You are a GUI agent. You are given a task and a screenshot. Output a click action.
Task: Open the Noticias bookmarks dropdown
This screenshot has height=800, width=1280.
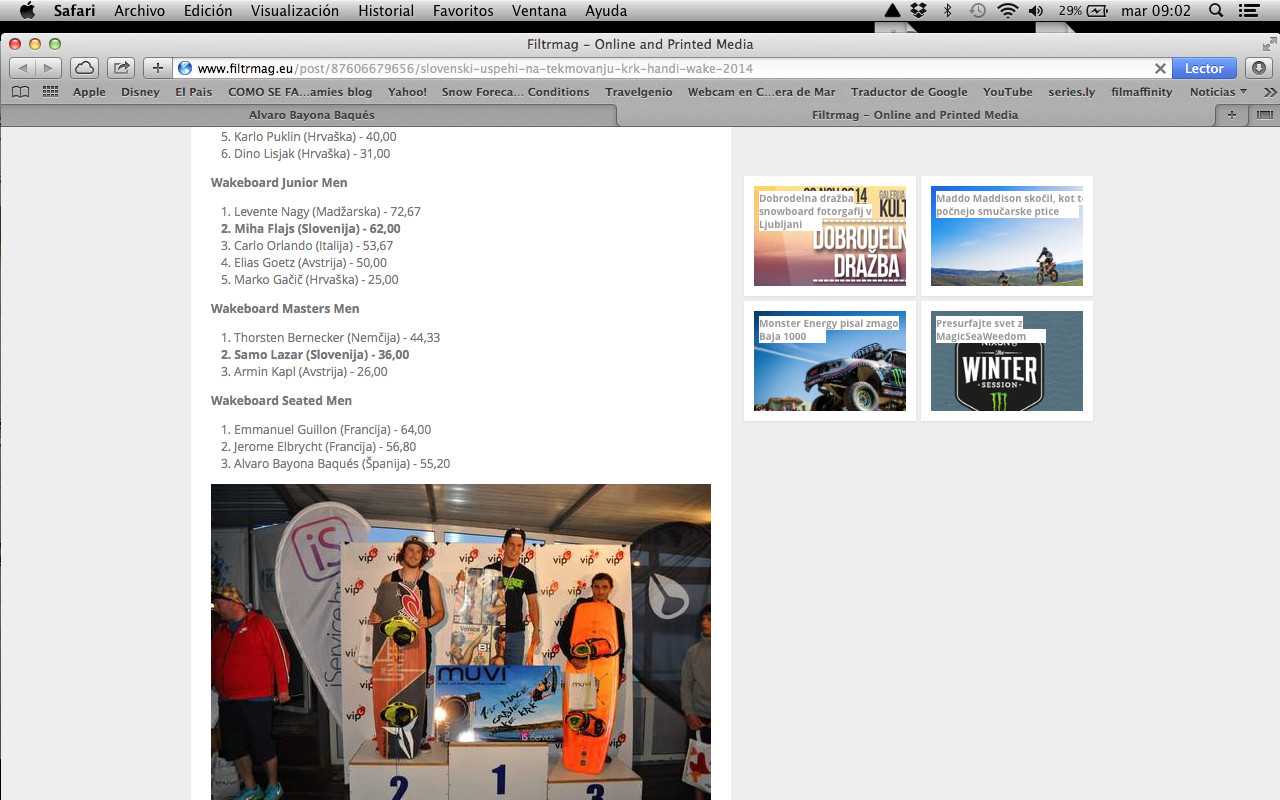pos(1218,91)
